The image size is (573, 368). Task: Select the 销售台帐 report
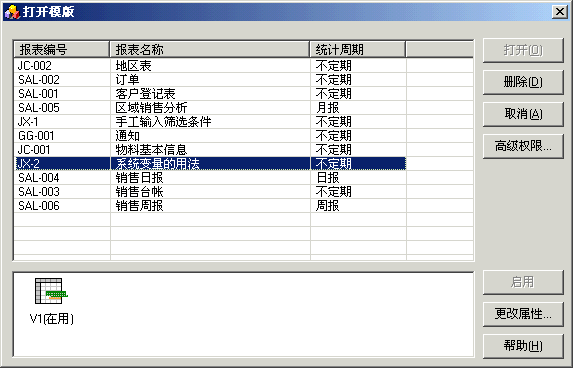139,192
